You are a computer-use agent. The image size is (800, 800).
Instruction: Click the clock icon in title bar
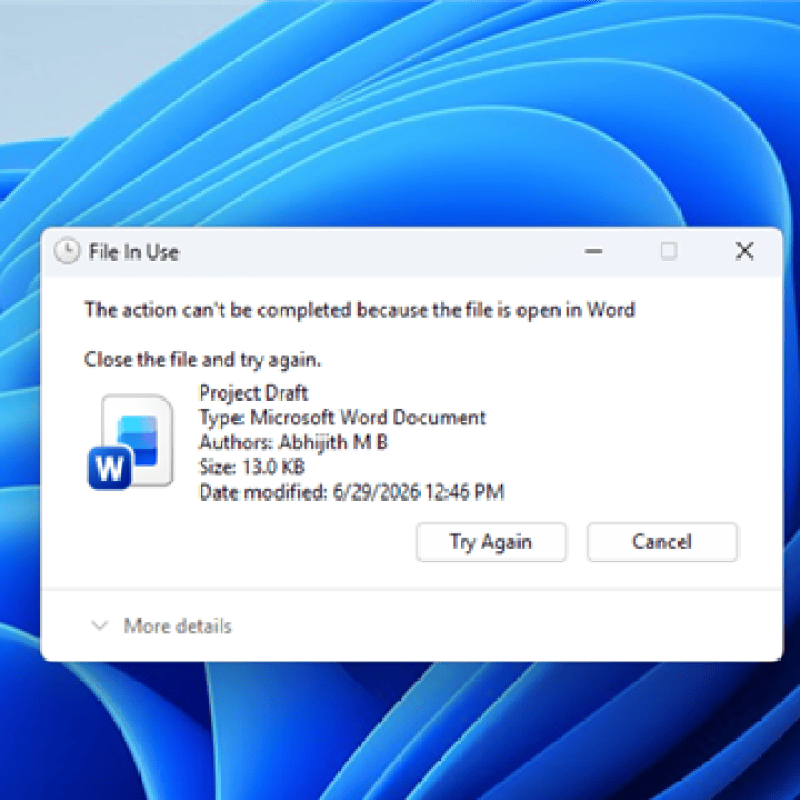tap(67, 251)
